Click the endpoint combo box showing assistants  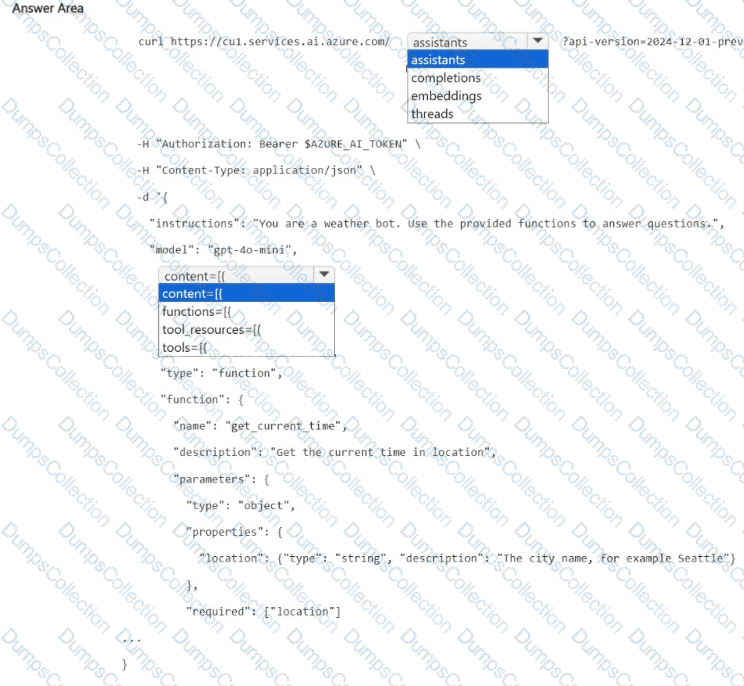click(x=466, y=42)
